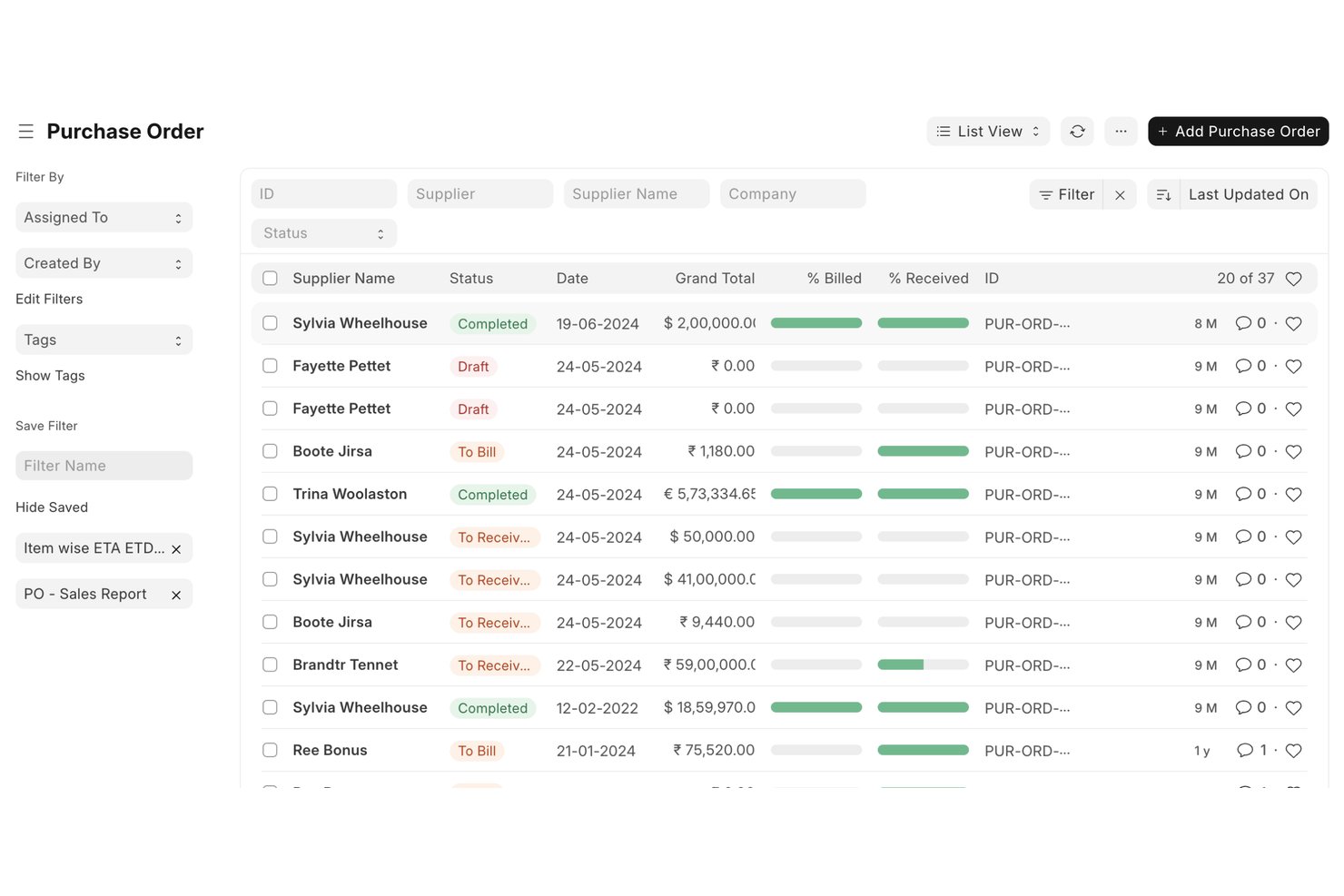This screenshot has height=896, width=1344.
Task: Click the Edit Filters link
Action: 49,300
